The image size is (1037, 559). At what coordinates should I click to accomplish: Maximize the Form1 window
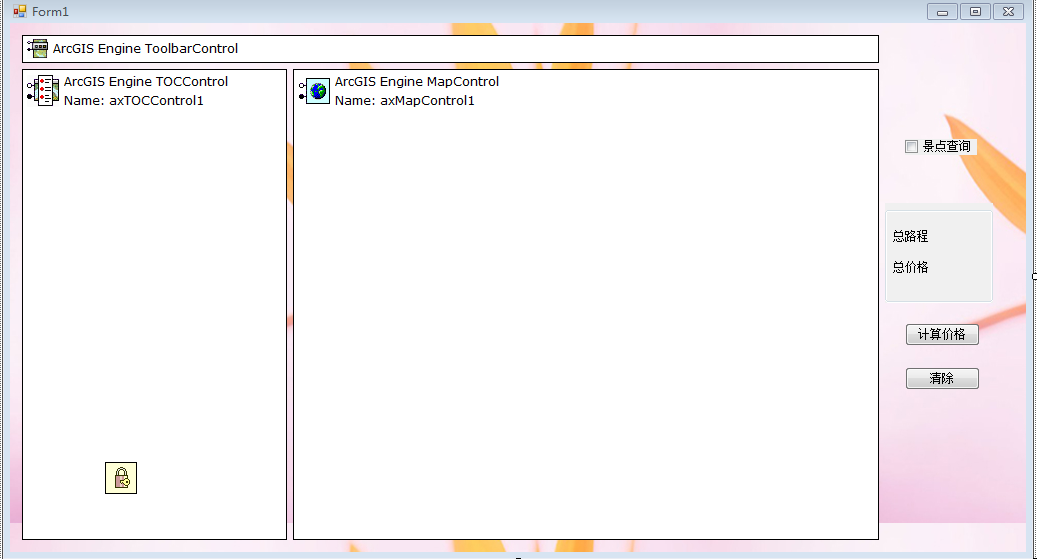(975, 12)
